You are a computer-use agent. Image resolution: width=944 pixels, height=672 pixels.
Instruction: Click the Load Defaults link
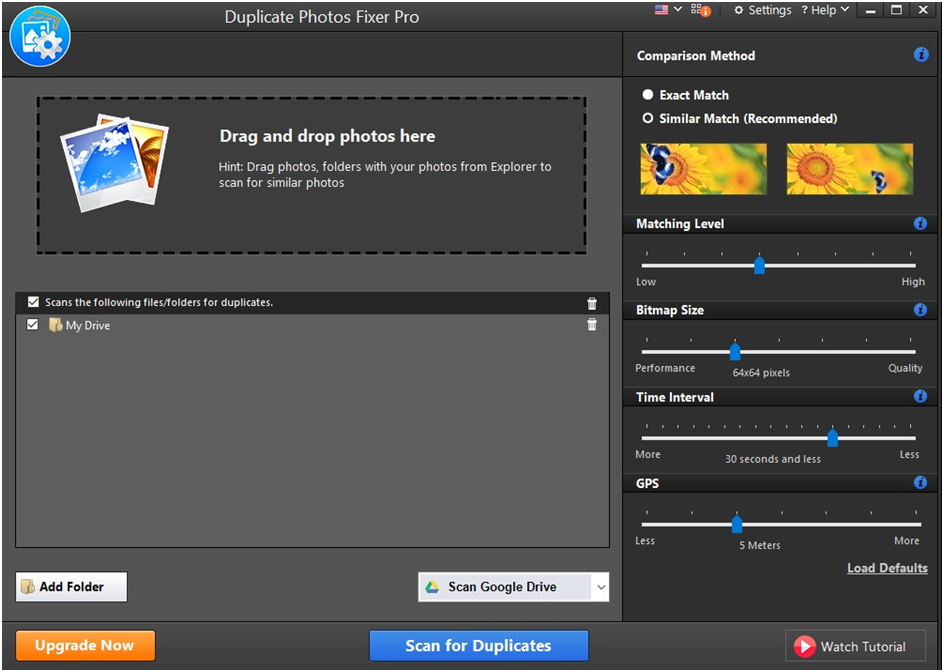tap(887, 568)
